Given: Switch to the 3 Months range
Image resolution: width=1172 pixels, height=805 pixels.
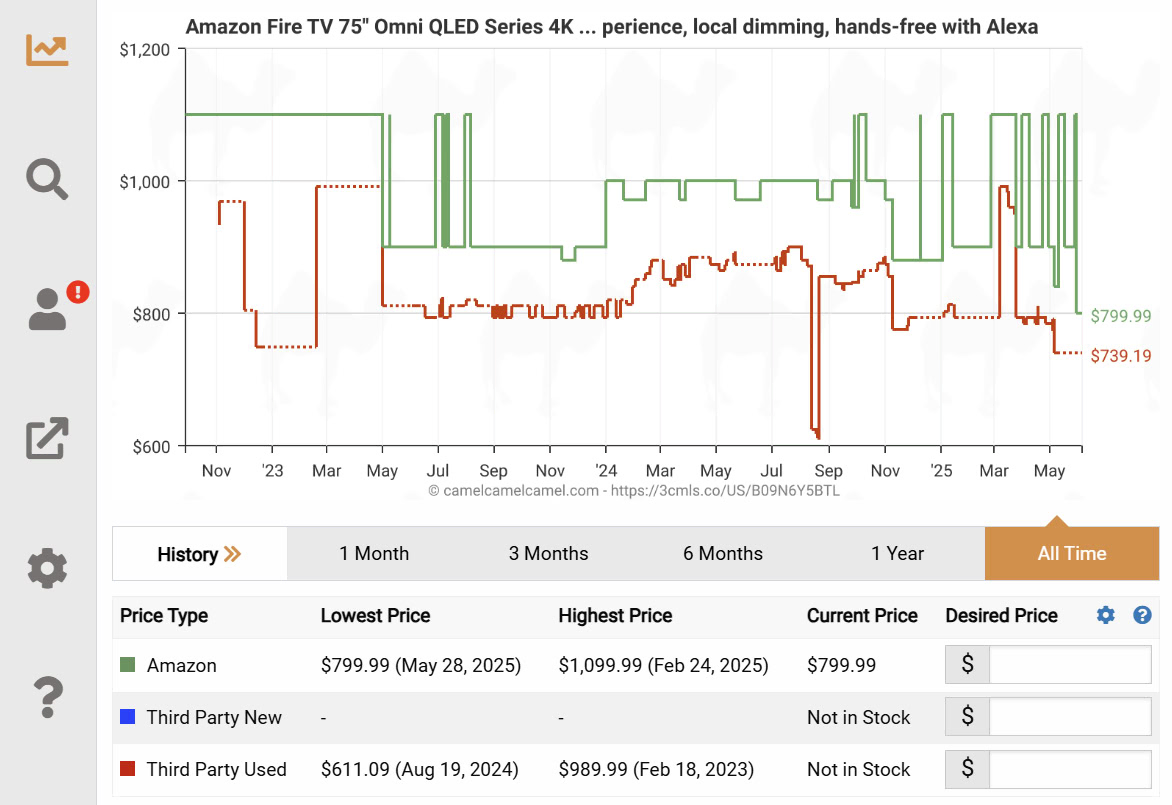Looking at the screenshot, I should pos(548,554).
